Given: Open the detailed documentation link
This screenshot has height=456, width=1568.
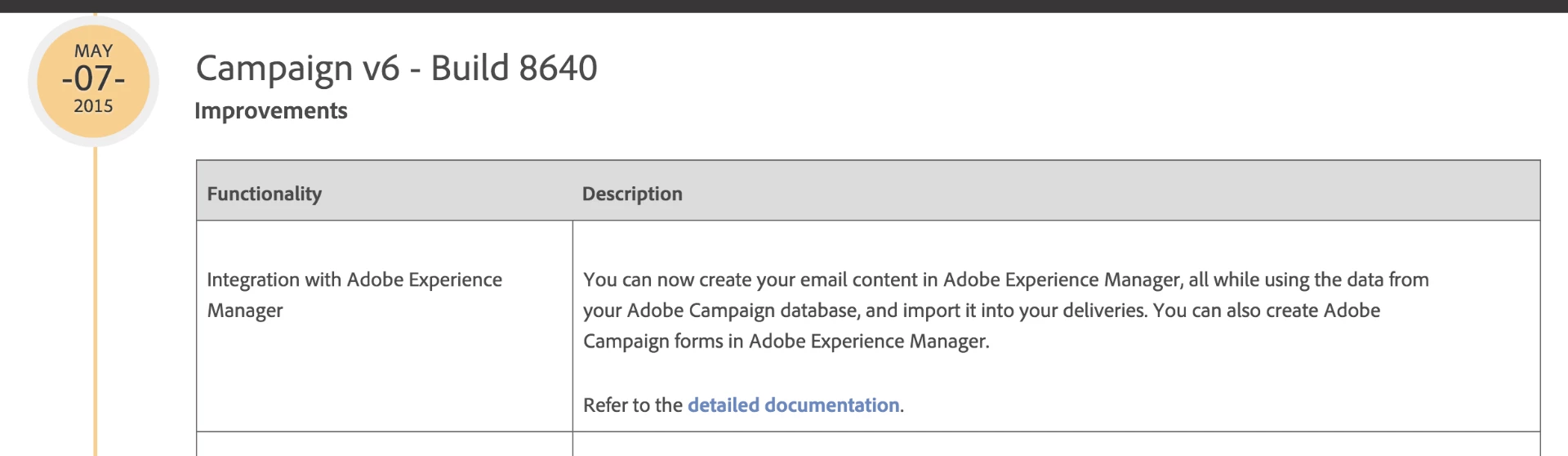Looking at the screenshot, I should point(793,405).
